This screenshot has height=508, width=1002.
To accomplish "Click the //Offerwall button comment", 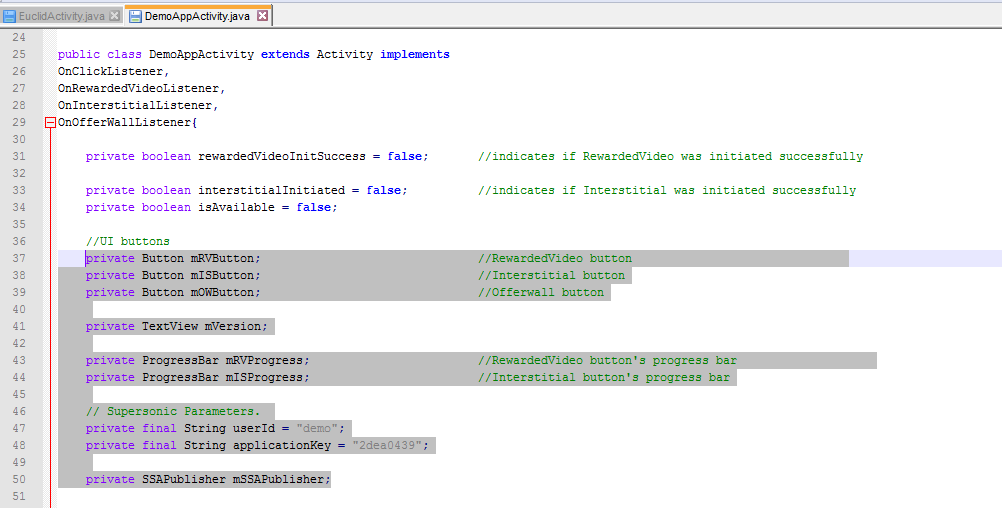I will click(540, 293).
